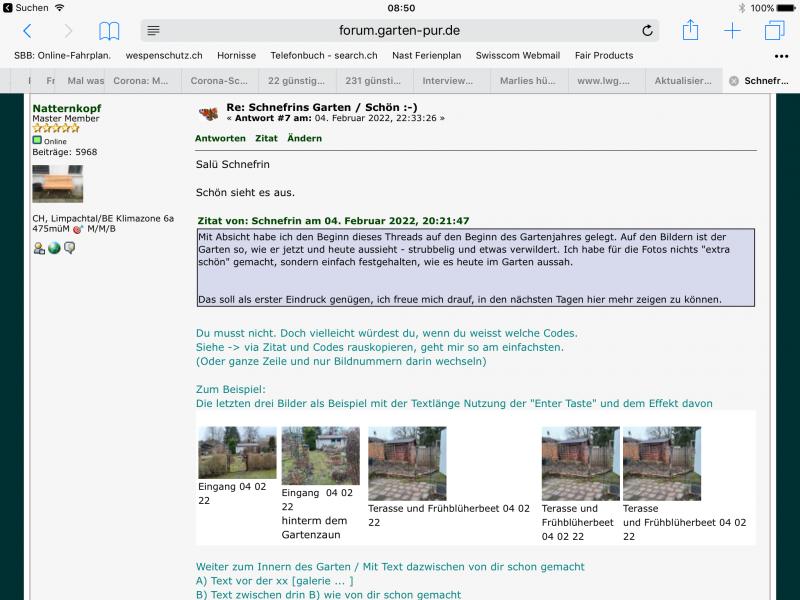
Task: Switch to the Corona-Sc... tab
Action: 221,81
